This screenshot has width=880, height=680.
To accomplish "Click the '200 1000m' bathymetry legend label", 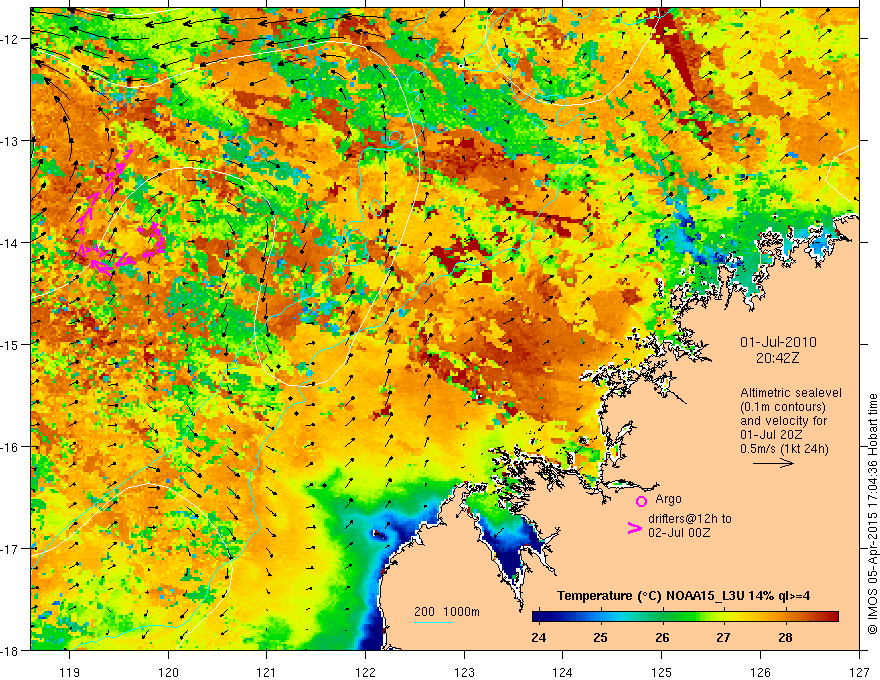I will click(x=447, y=612).
